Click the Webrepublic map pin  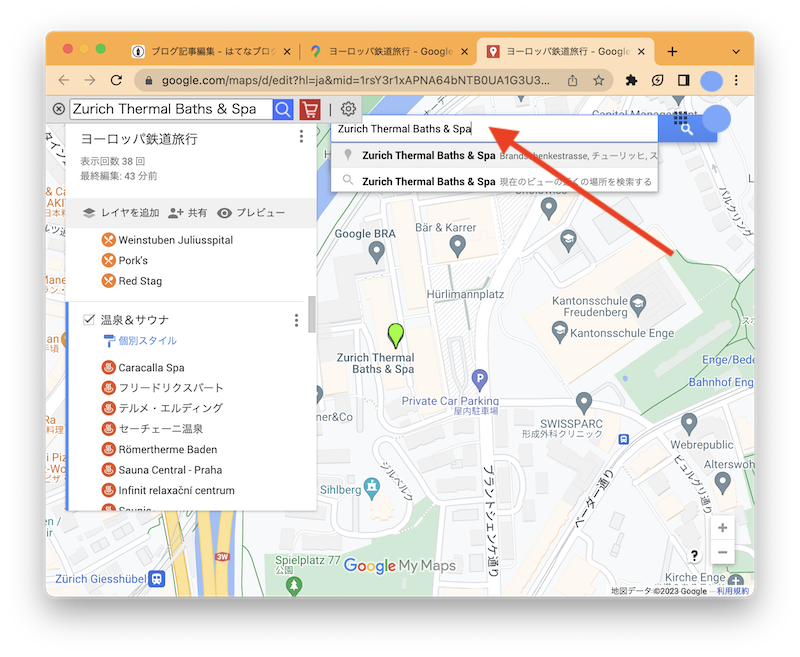689,424
